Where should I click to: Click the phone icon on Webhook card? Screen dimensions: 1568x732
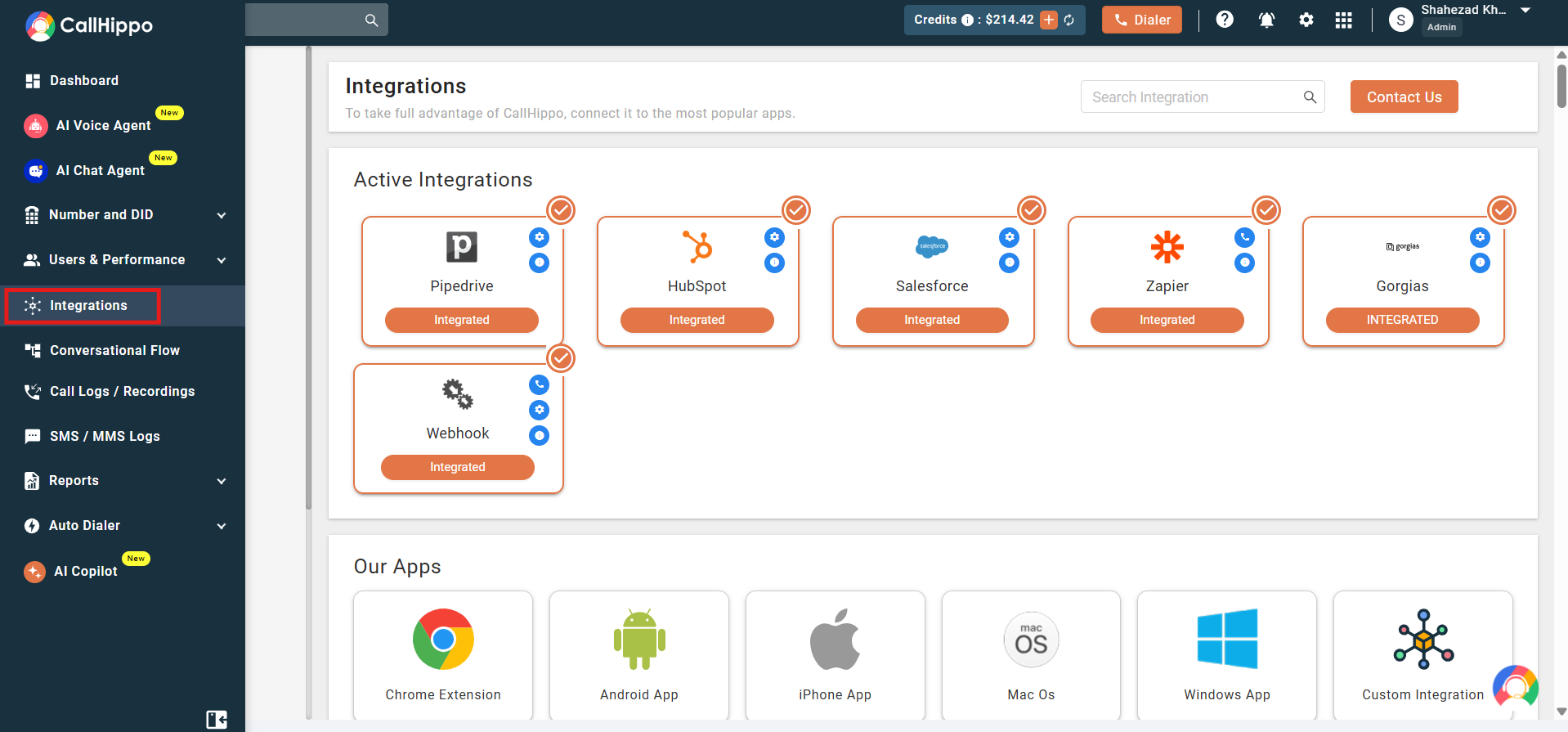[x=539, y=384]
